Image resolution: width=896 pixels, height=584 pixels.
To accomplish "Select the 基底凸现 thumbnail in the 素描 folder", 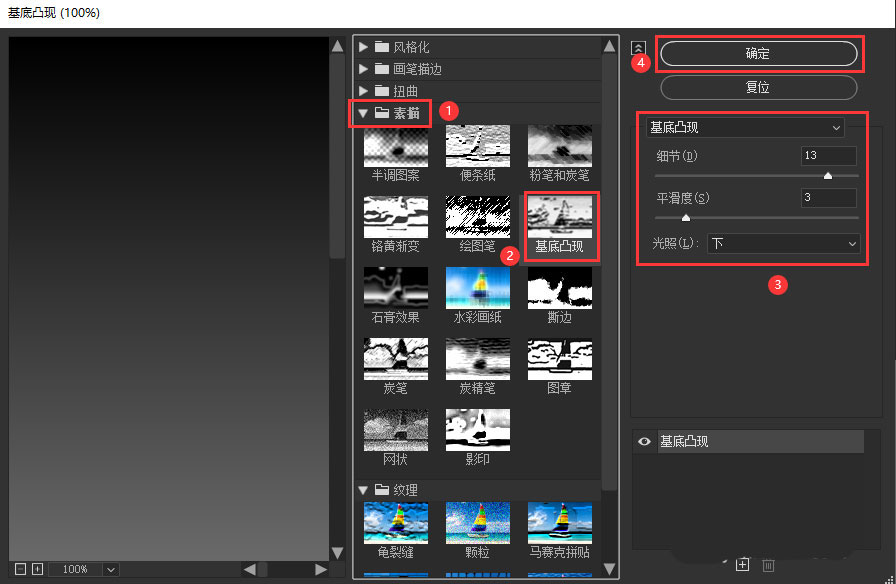I will pos(559,217).
